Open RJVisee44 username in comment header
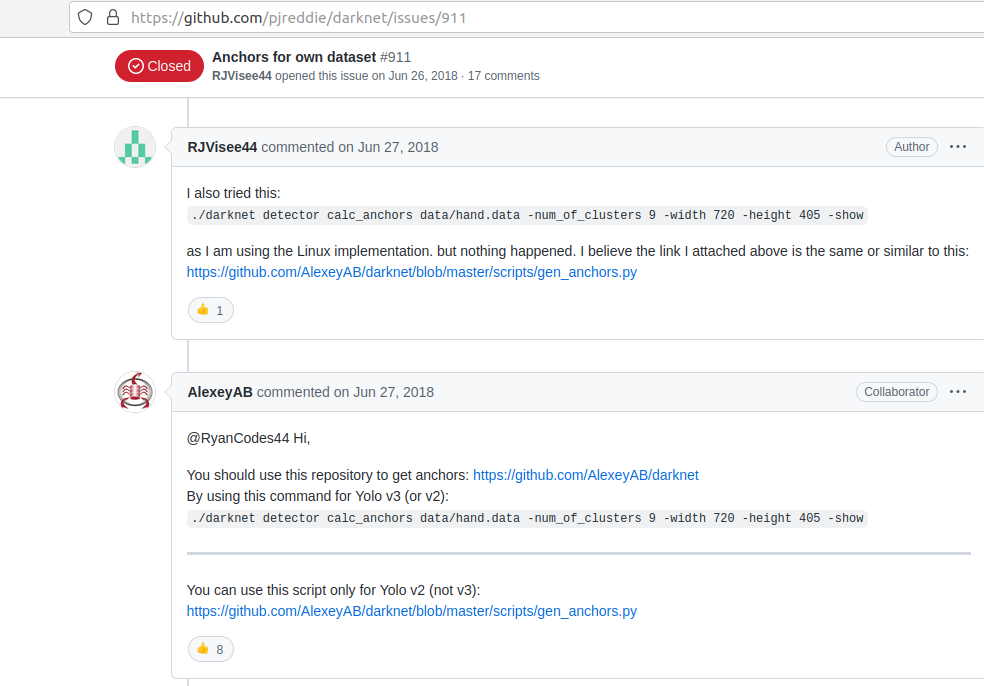984x686 pixels. point(222,147)
